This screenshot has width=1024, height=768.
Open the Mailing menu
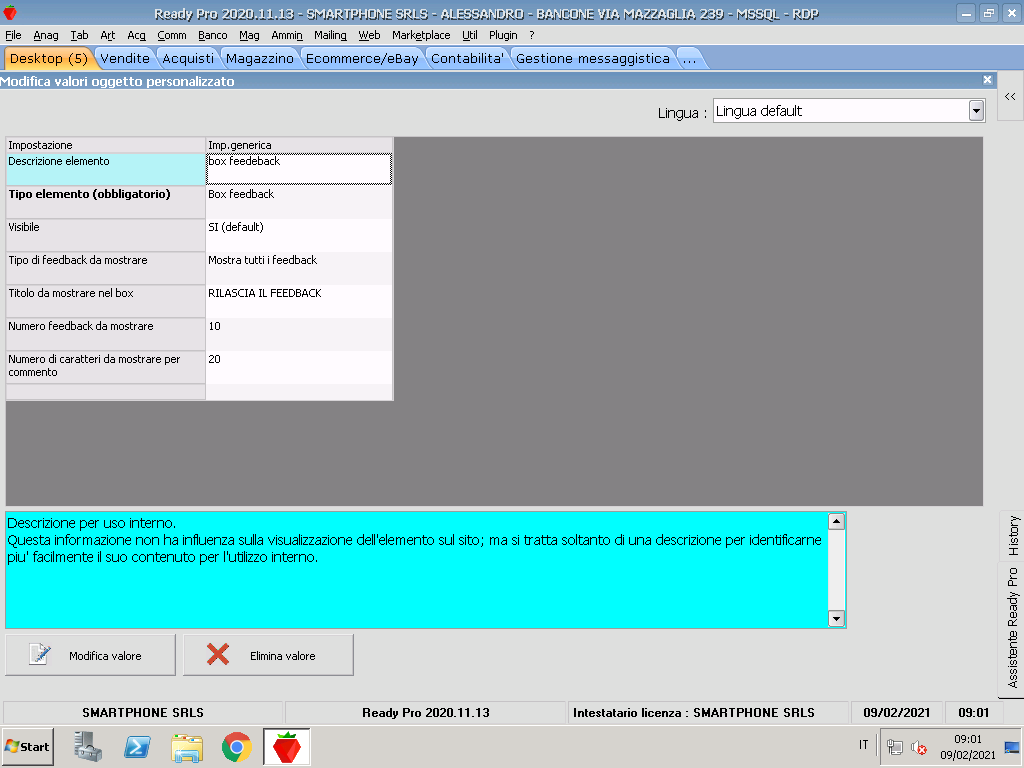tap(330, 35)
